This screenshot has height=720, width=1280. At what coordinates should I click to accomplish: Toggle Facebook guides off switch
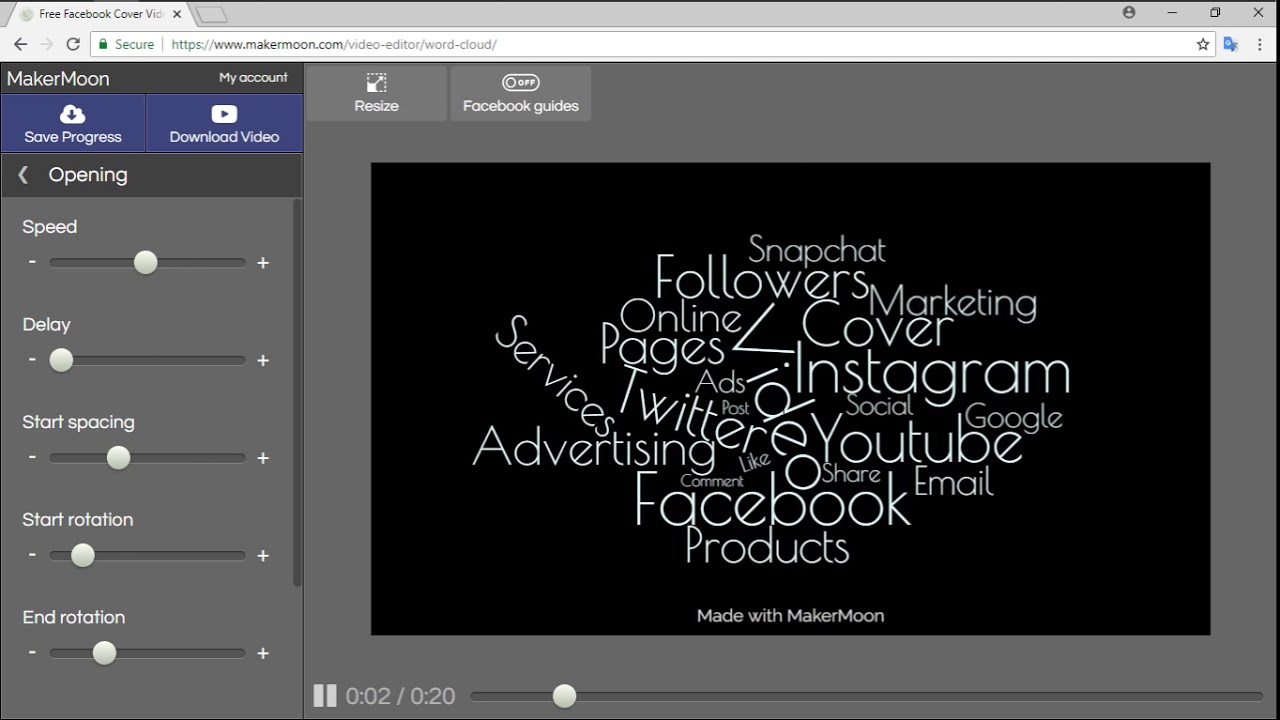click(520, 83)
